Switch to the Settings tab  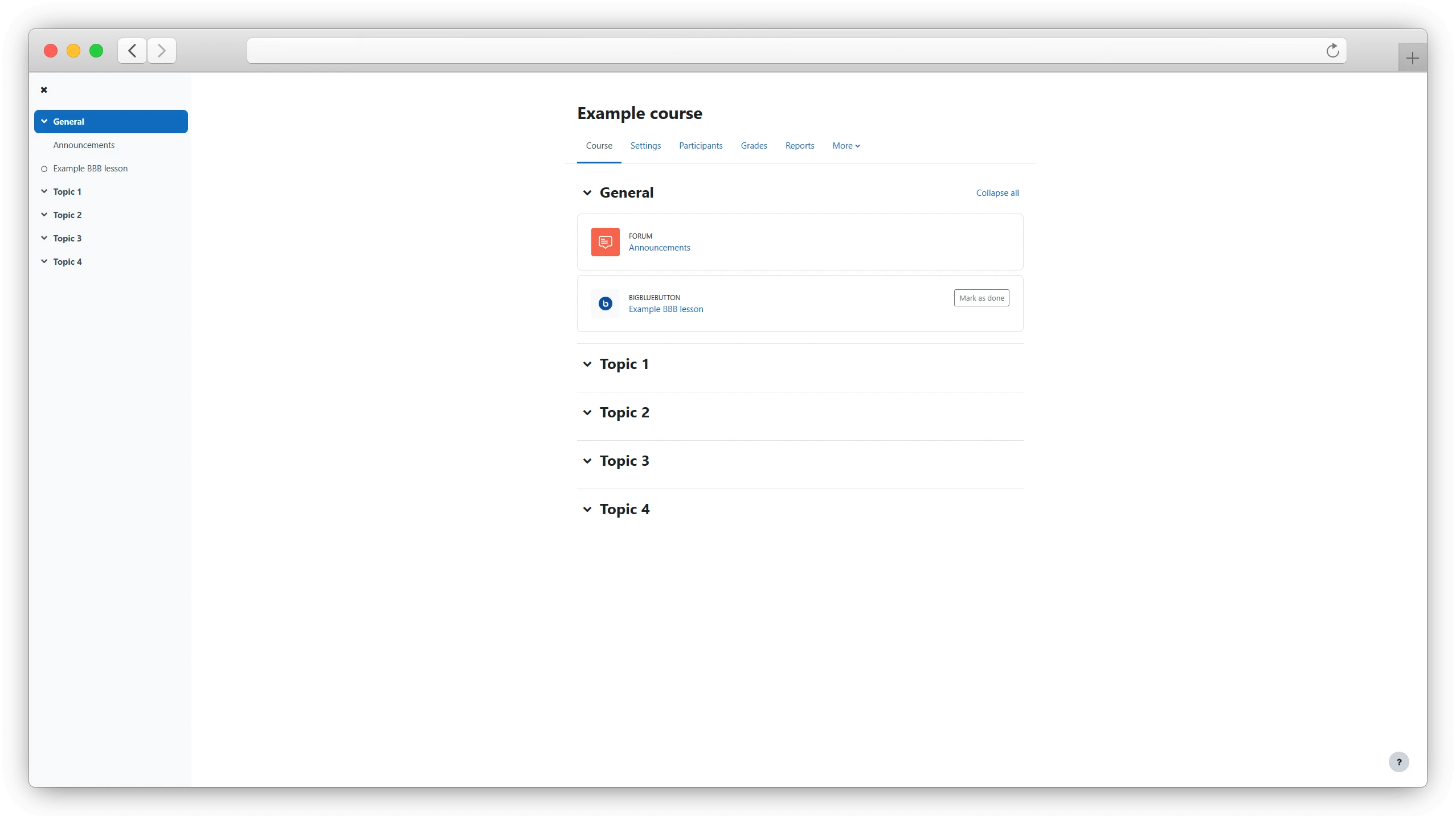(645, 146)
